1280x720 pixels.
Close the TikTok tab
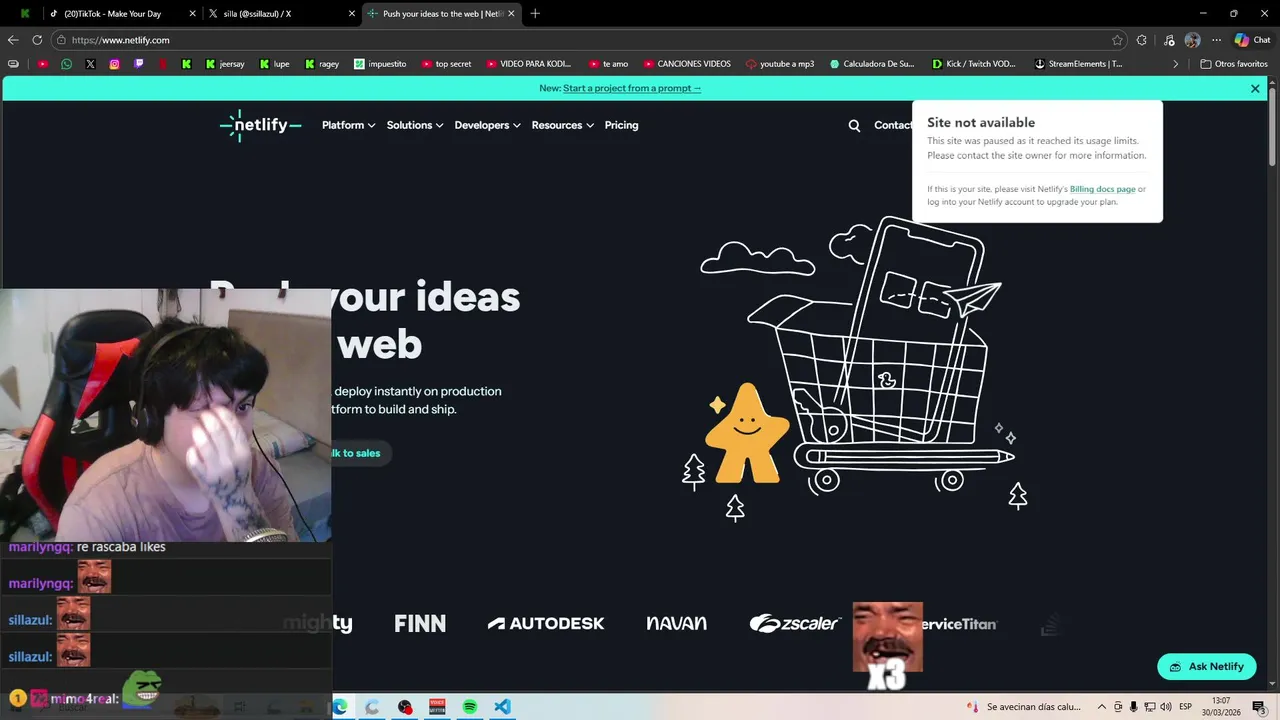click(x=192, y=14)
